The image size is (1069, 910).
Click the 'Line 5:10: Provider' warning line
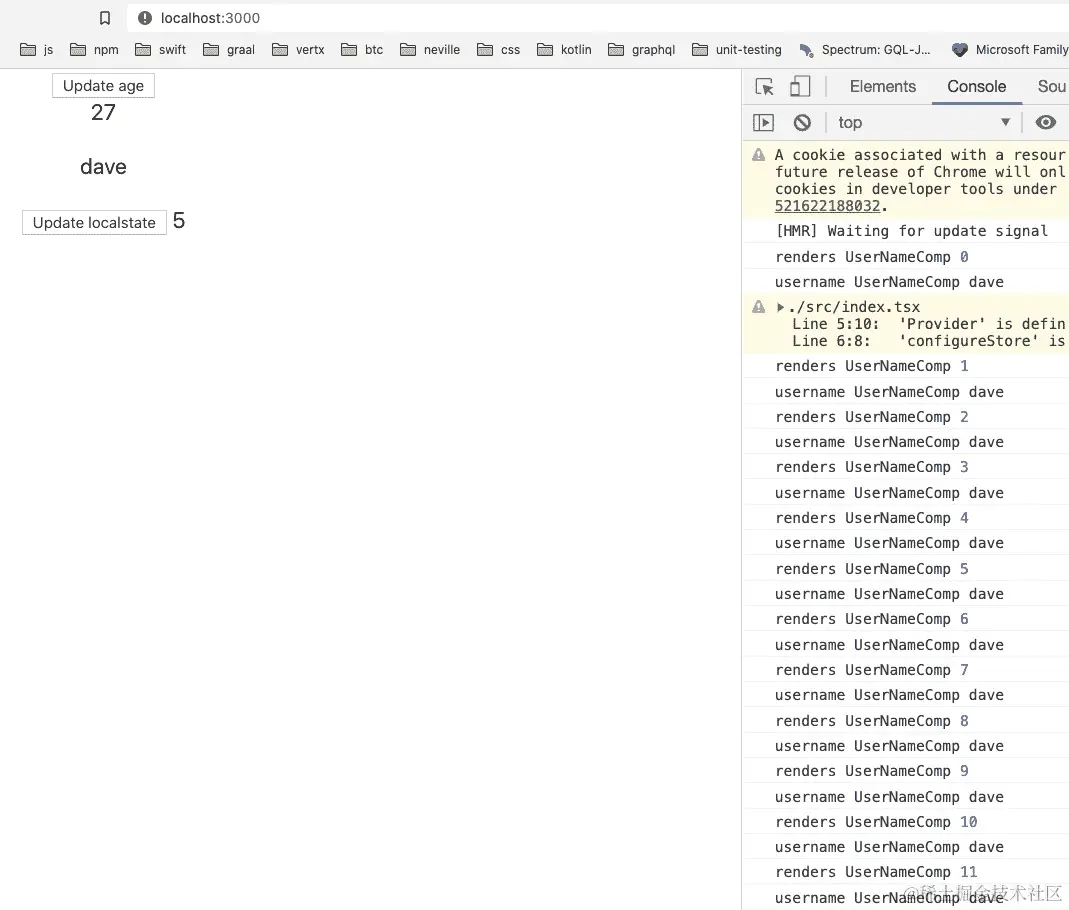928,324
